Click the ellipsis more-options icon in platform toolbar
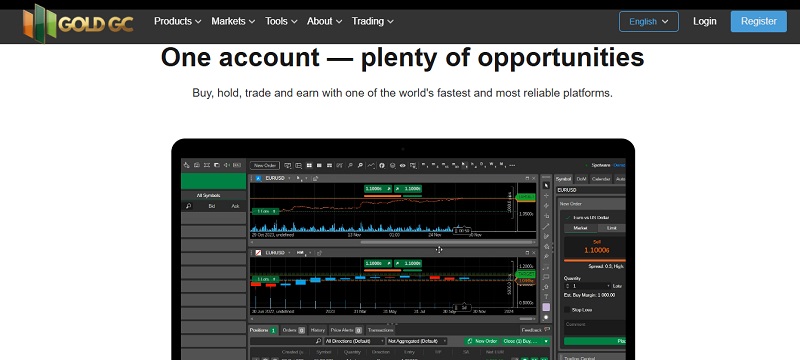 click(x=512, y=165)
